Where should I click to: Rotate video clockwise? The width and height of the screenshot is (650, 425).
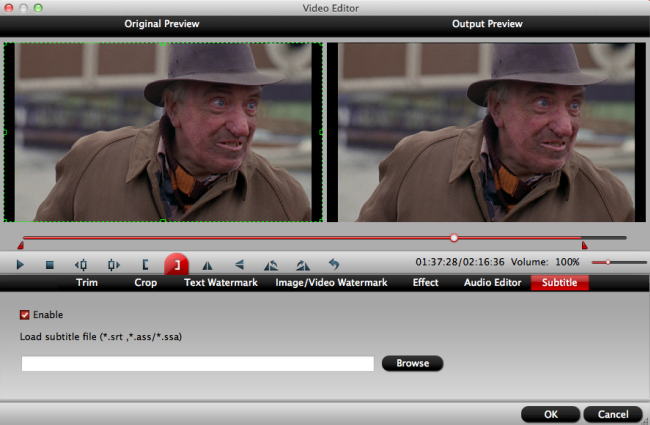[x=303, y=265]
